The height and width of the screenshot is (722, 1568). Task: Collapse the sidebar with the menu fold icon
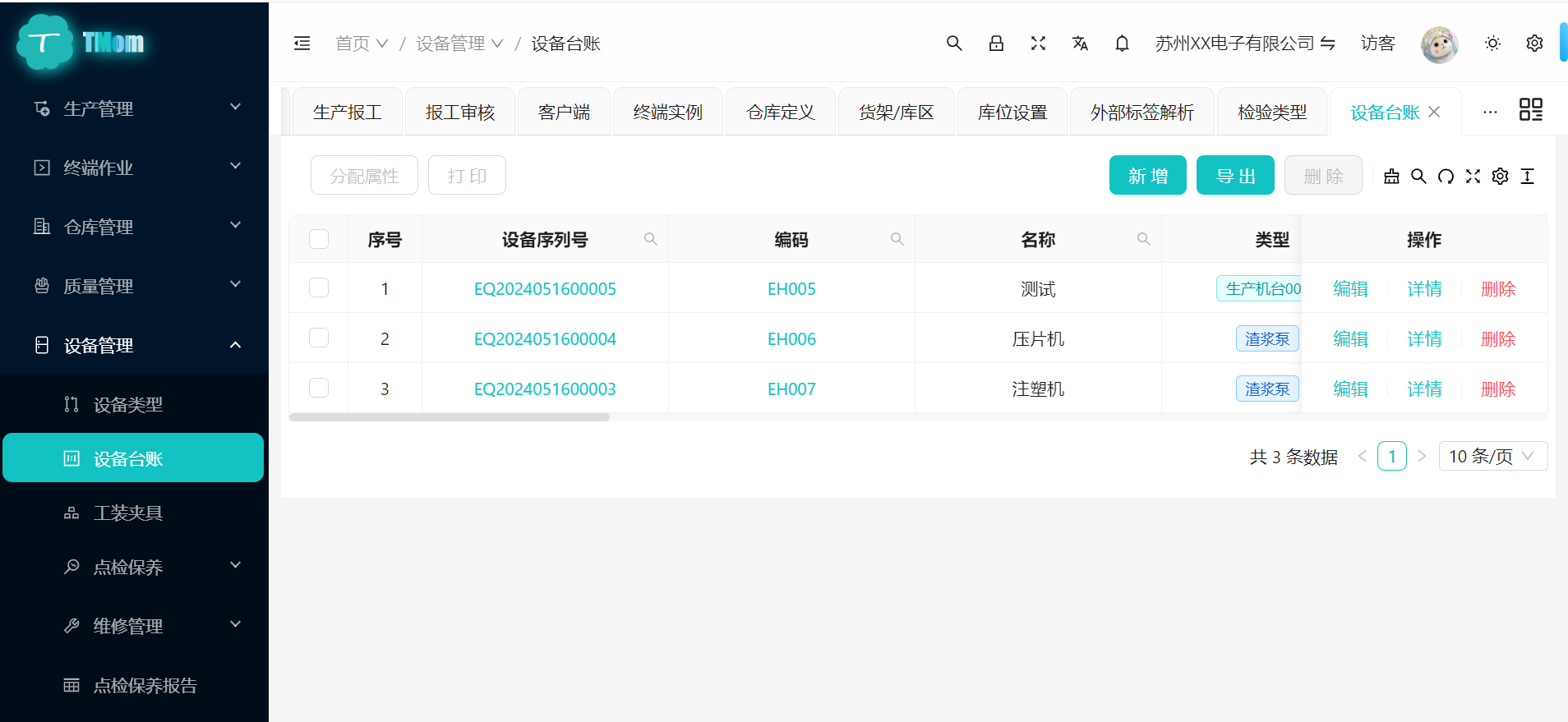coord(302,44)
